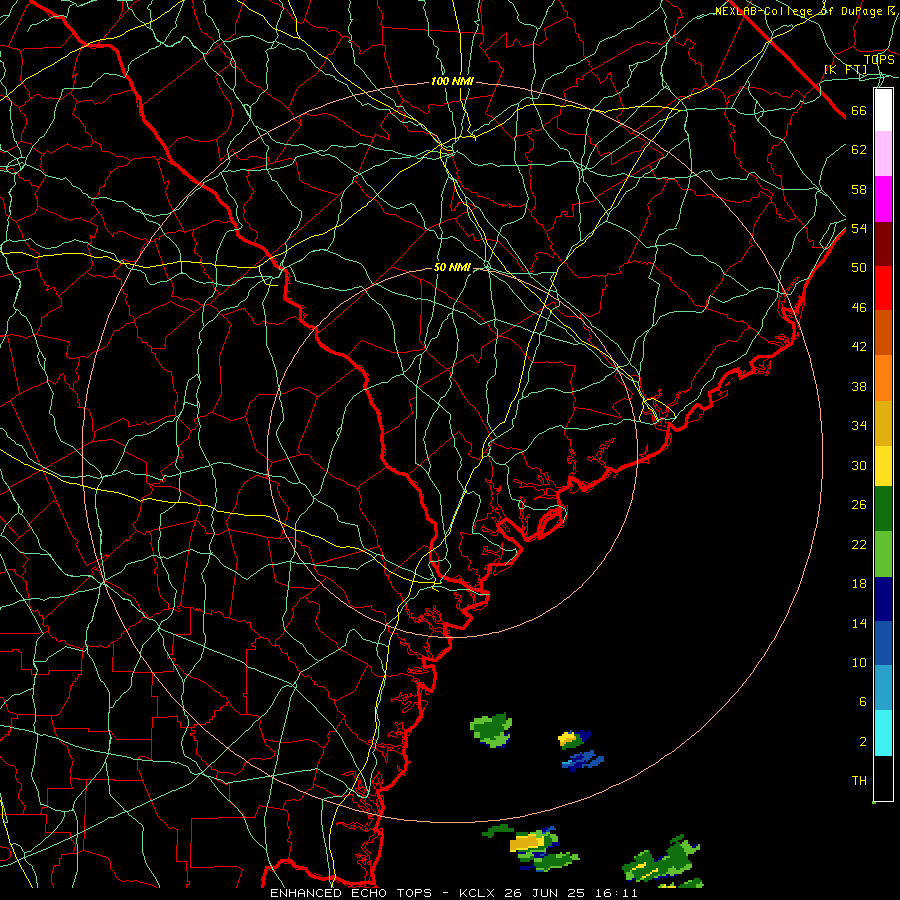Image resolution: width=900 pixels, height=900 pixels.
Task: Select the light green legend swatch
Action: pyautogui.click(x=883, y=554)
